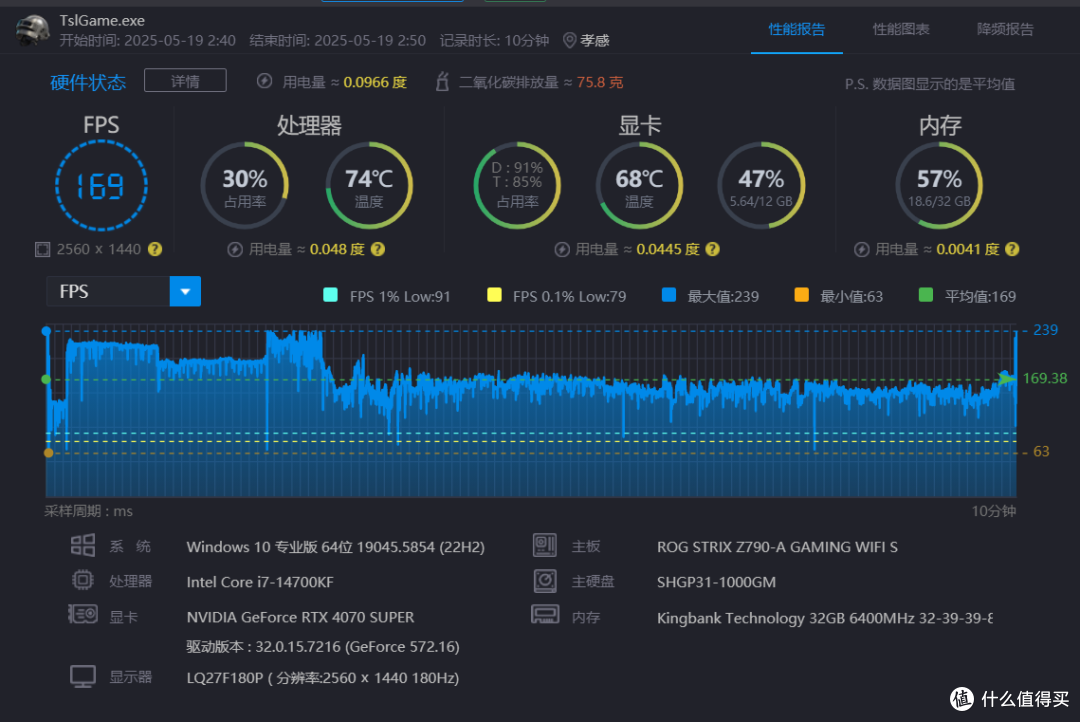Click the GPU 47% 5.64/12 GB memory gauge
This screenshot has width=1080, height=722.
761,185
